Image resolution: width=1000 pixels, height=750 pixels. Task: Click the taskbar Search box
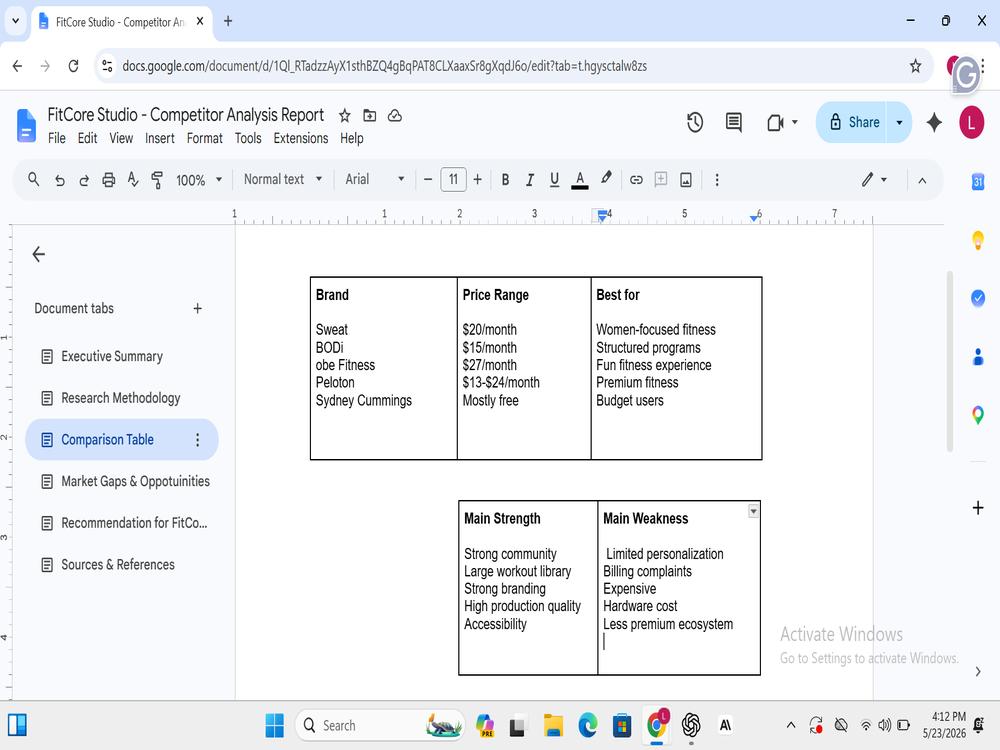tap(379, 725)
